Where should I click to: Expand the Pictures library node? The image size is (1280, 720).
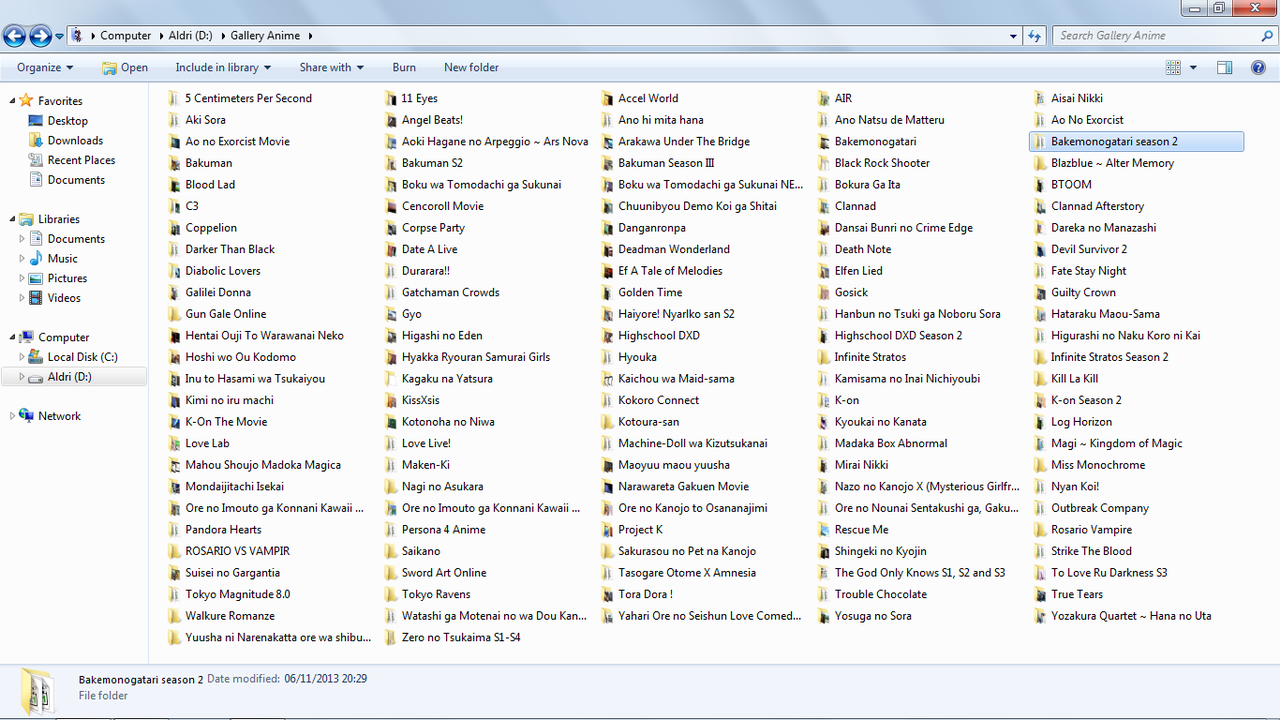(22, 279)
